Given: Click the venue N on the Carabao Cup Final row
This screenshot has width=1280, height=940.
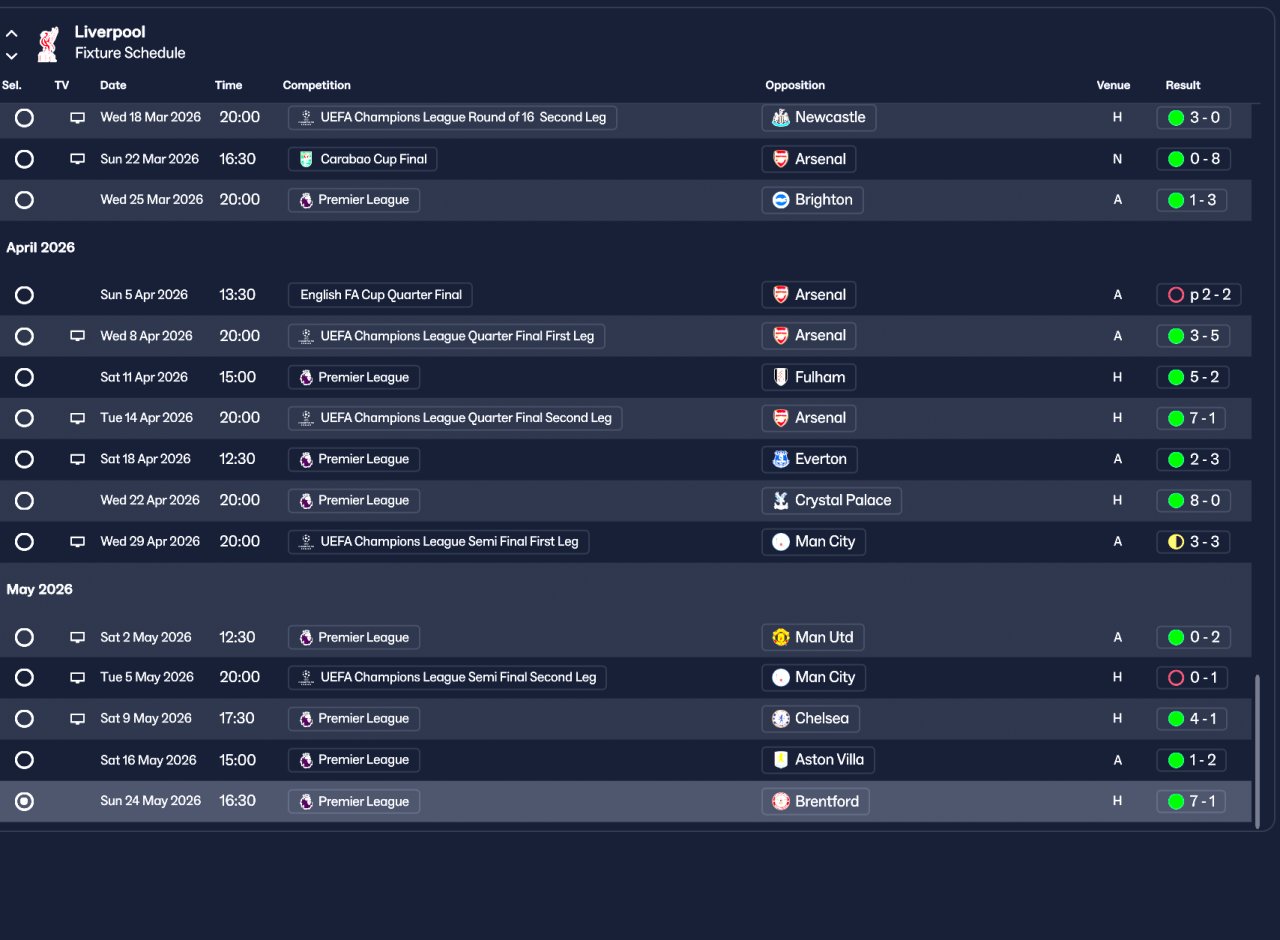Looking at the screenshot, I should pyautogui.click(x=1117, y=159).
